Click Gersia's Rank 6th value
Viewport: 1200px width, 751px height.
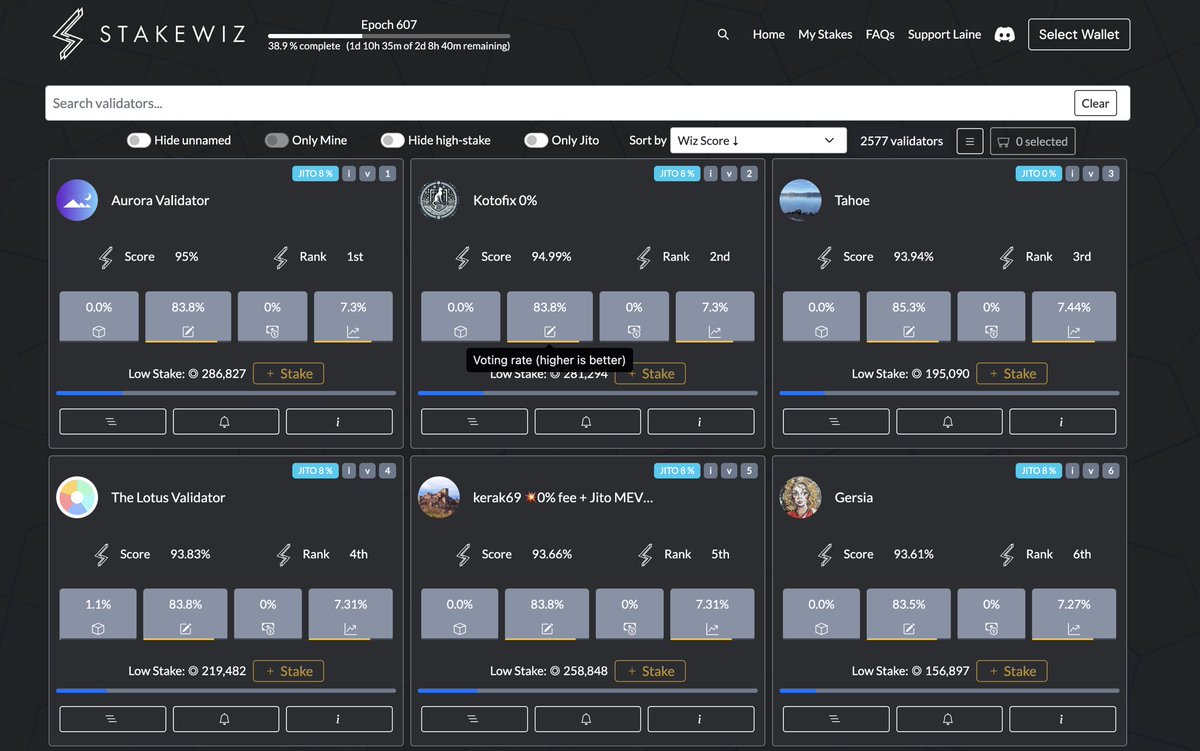pyautogui.click(x=1082, y=554)
